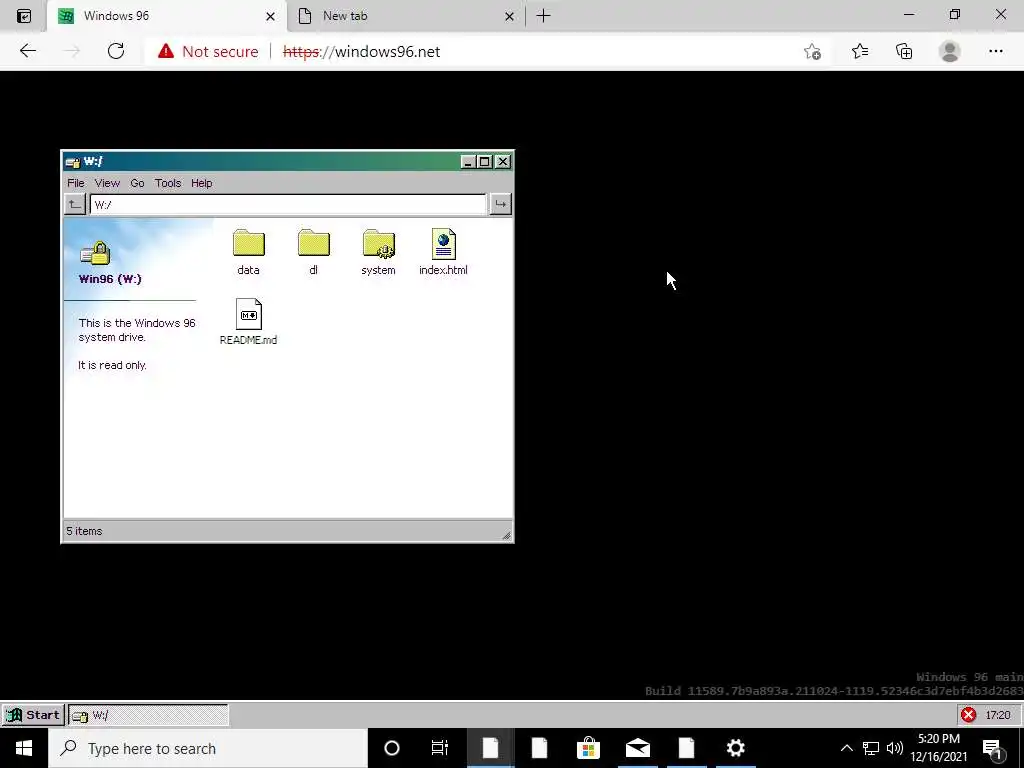Close the New tab
This screenshot has width=1024, height=768.
click(x=509, y=16)
